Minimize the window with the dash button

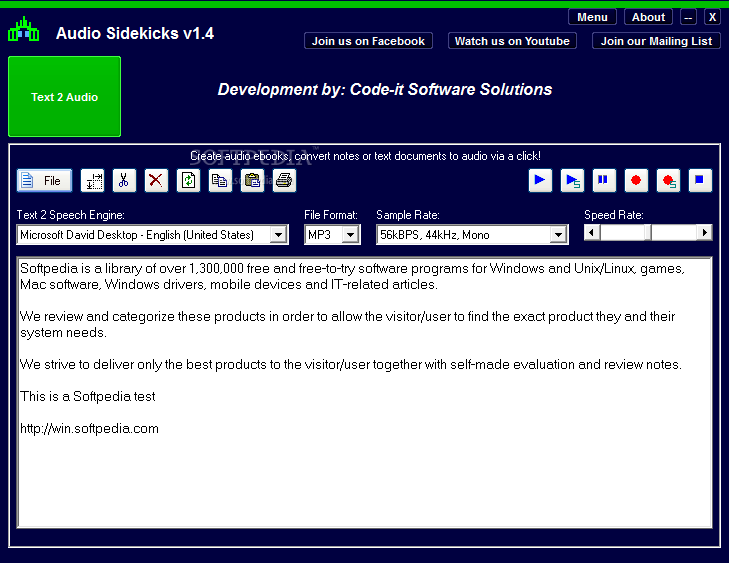pyautogui.click(x=688, y=17)
